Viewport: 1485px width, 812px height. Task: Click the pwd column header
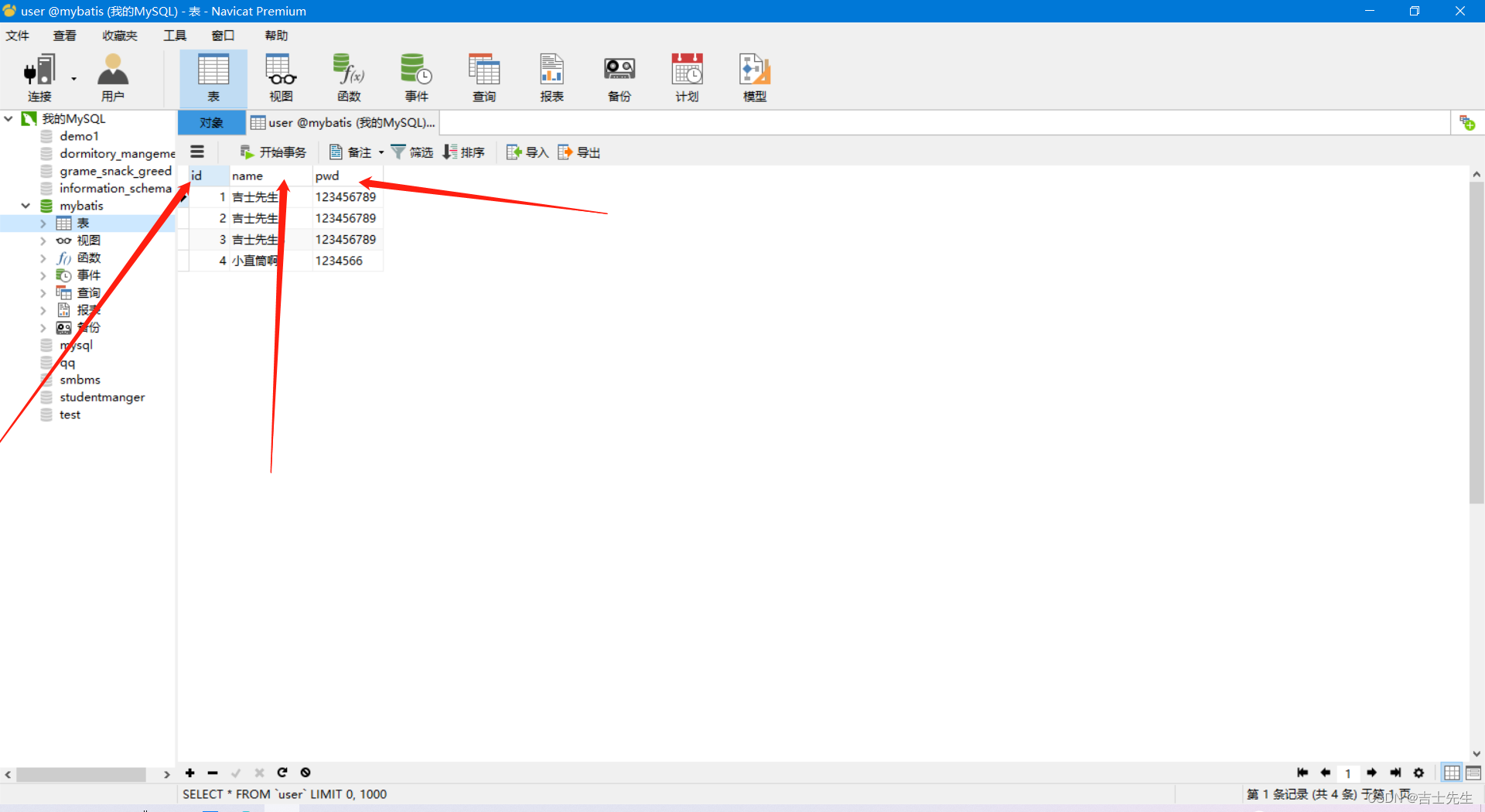tap(348, 176)
